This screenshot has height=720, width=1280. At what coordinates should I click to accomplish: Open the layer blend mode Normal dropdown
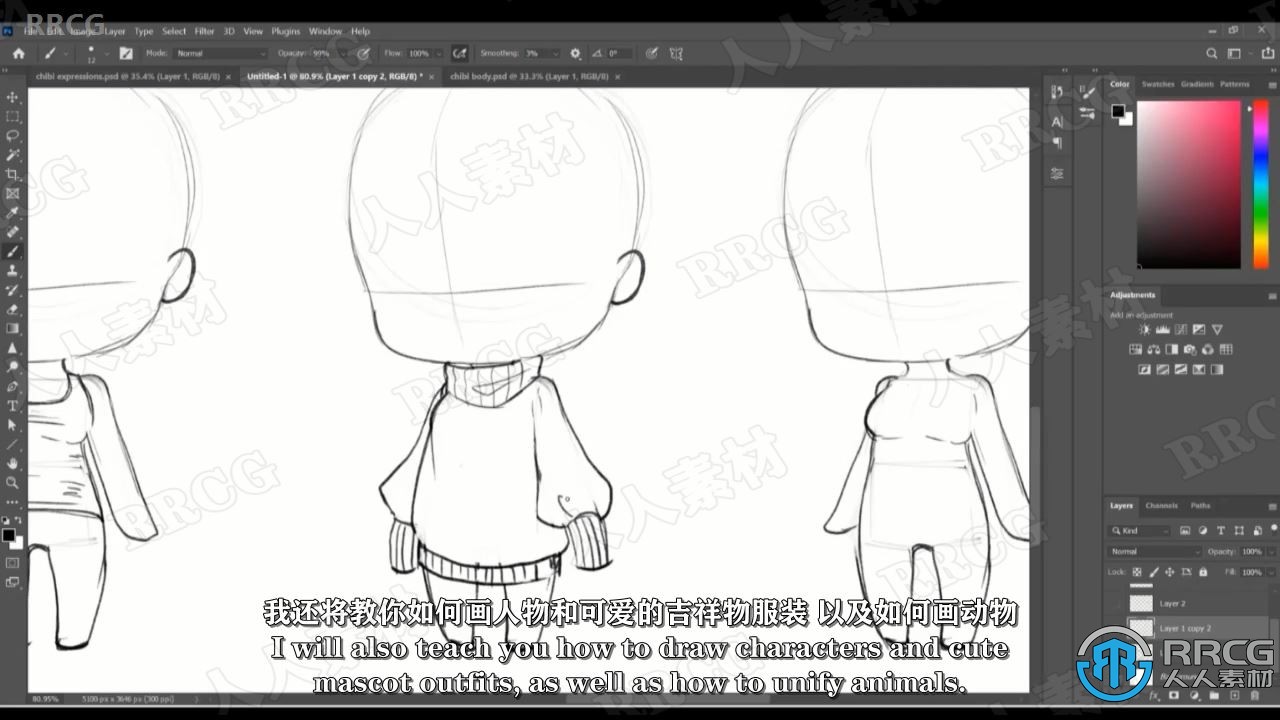pos(1155,551)
